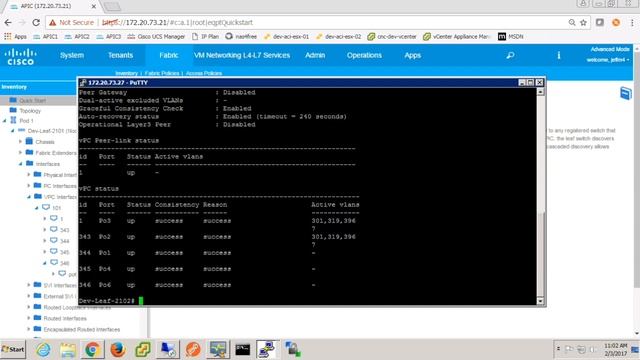Open the APIC1 bookmark
Image resolution: width=640 pixels, height=360 pixels.
click(45, 36)
